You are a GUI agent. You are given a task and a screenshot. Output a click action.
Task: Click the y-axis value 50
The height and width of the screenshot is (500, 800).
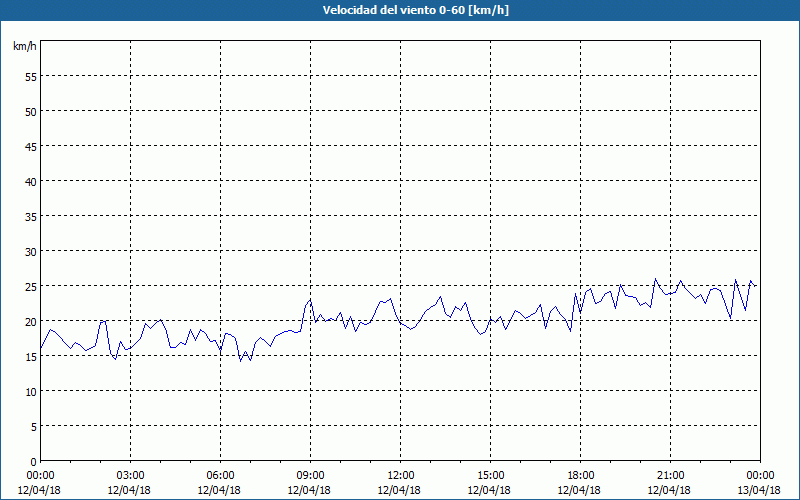(31, 111)
